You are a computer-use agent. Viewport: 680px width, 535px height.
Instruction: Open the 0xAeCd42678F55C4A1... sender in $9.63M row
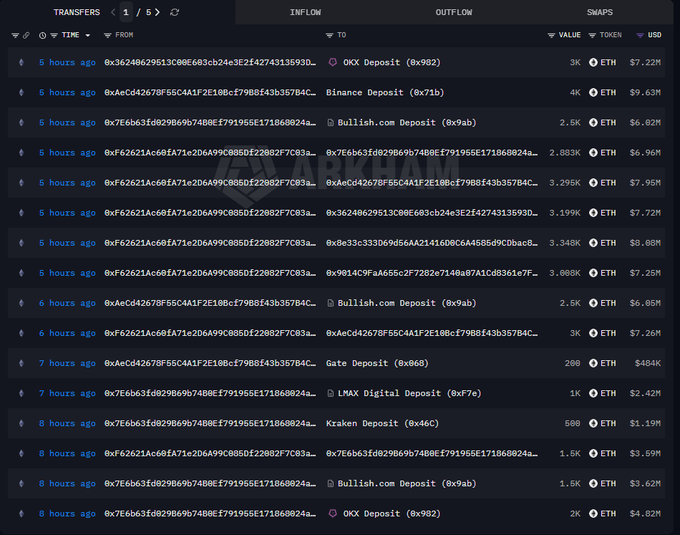[210, 92]
